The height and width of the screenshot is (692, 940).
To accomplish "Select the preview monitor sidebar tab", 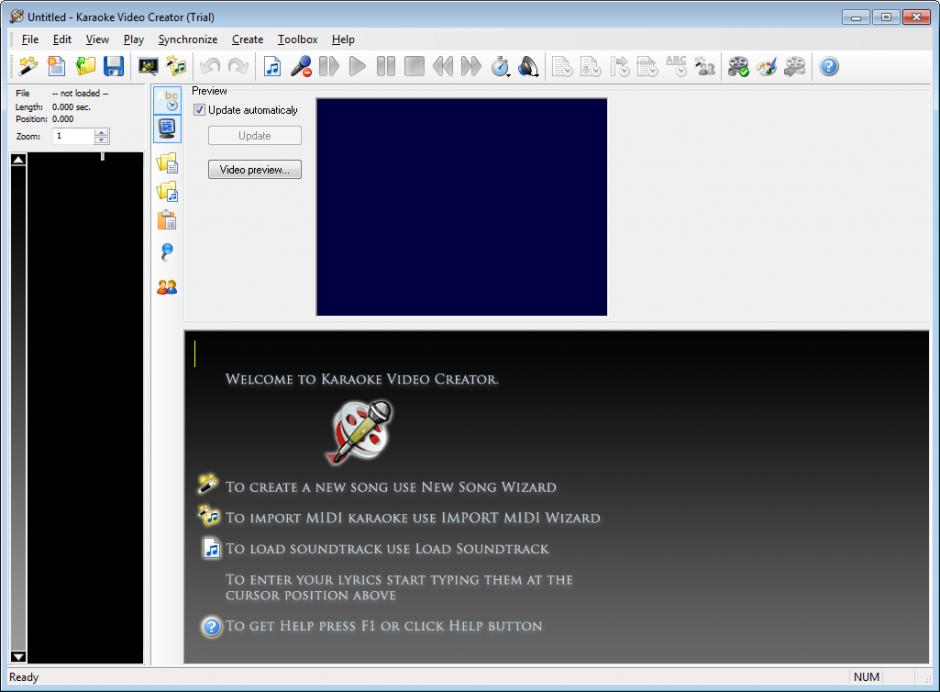I will tap(167, 128).
